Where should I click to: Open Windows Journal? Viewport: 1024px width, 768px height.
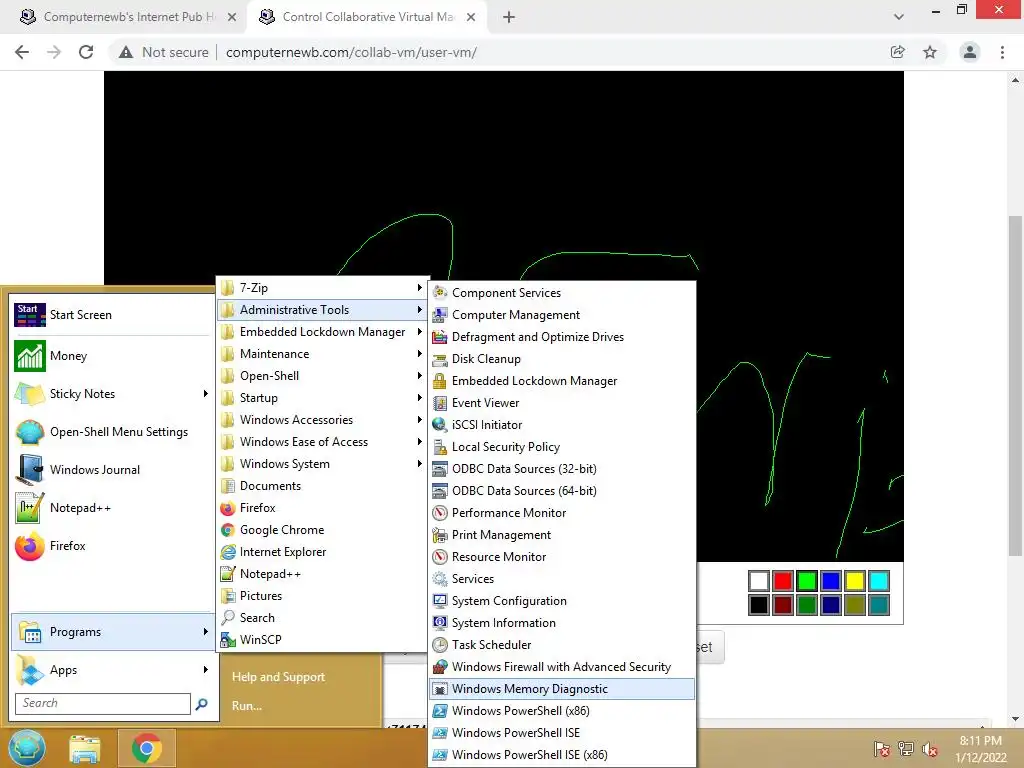112,470
